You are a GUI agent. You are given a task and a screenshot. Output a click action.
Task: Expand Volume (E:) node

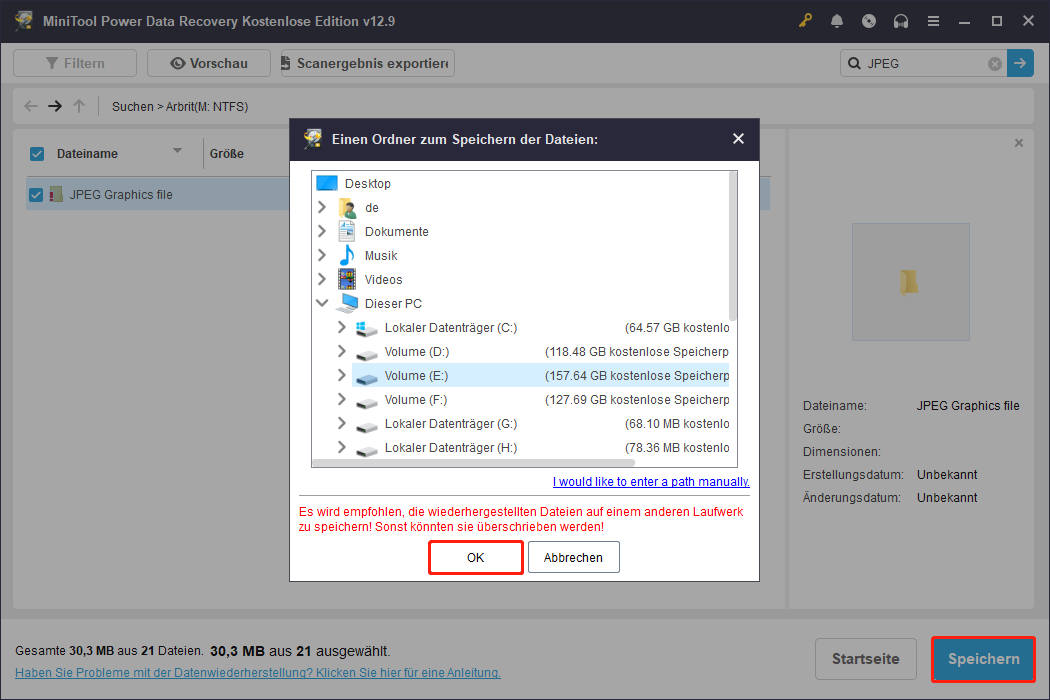(342, 375)
